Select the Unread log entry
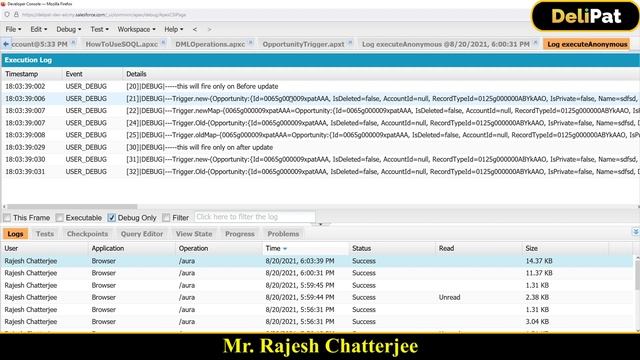Image resolution: width=640 pixels, height=360 pixels. pyautogui.click(x=318, y=297)
